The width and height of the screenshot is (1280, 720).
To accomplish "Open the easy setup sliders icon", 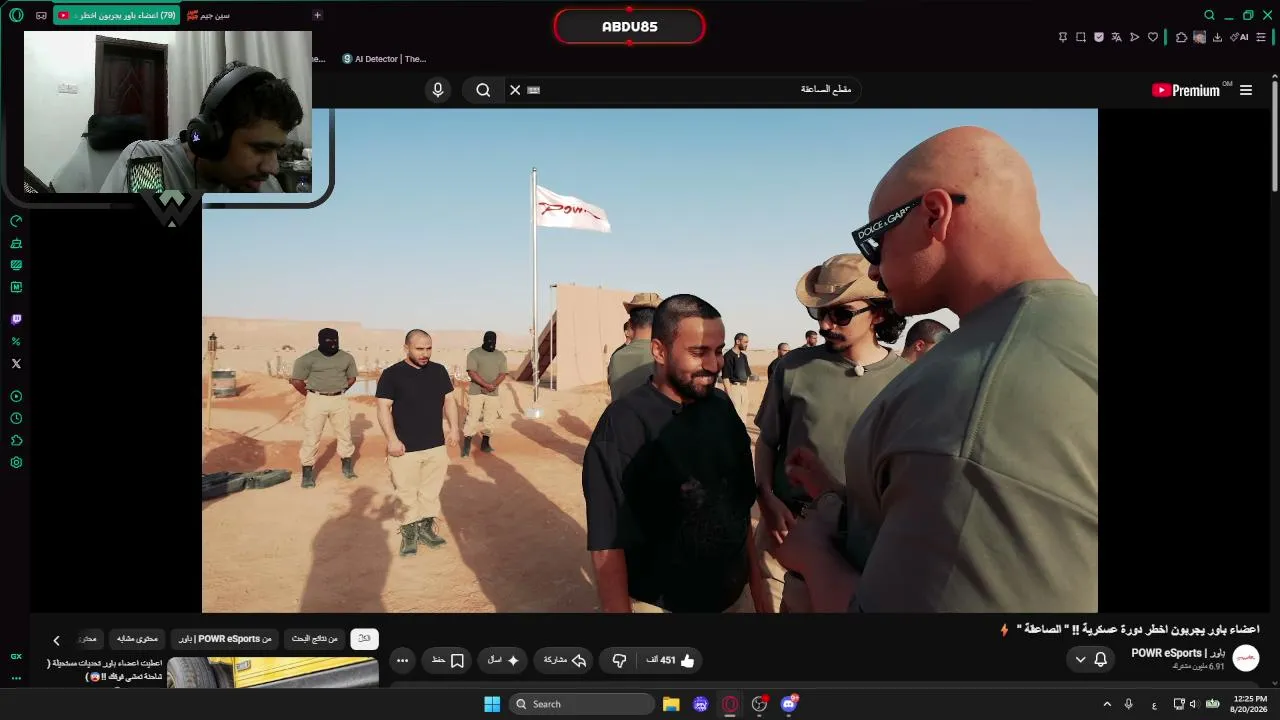I will click(x=1261, y=37).
